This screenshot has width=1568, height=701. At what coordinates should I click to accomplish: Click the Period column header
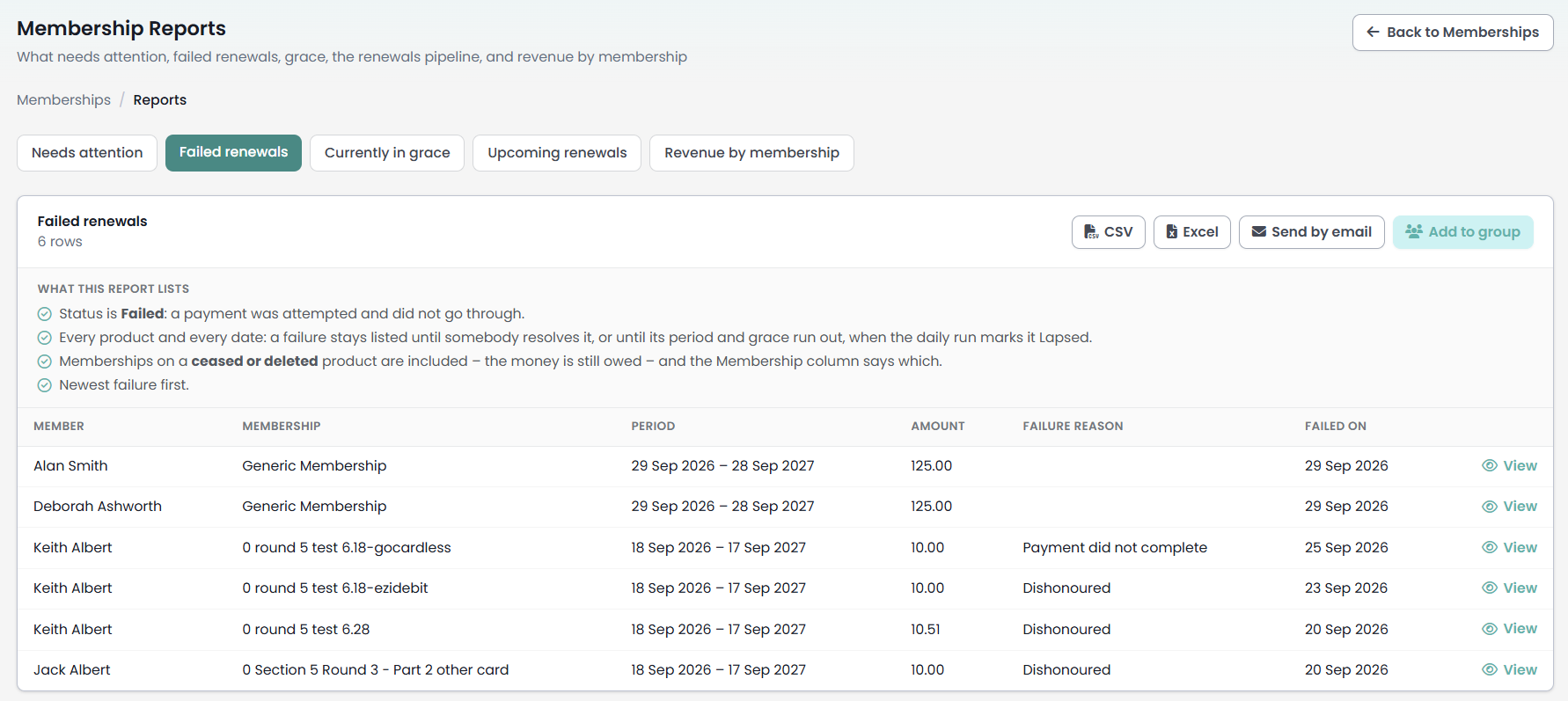[x=653, y=427]
